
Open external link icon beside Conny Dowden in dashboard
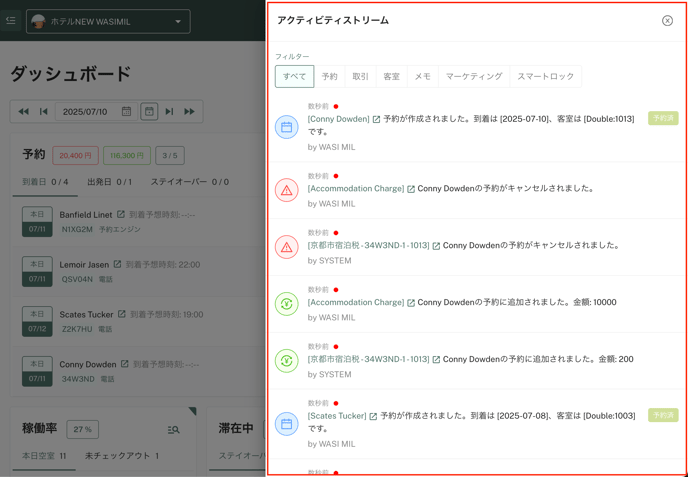click(x=125, y=364)
